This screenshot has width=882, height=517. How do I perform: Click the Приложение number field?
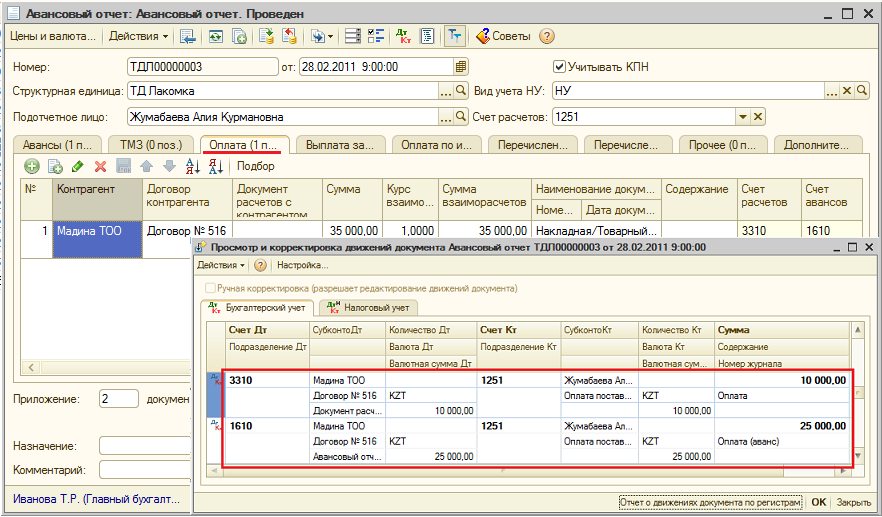pyautogui.click(x=118, y=398)
